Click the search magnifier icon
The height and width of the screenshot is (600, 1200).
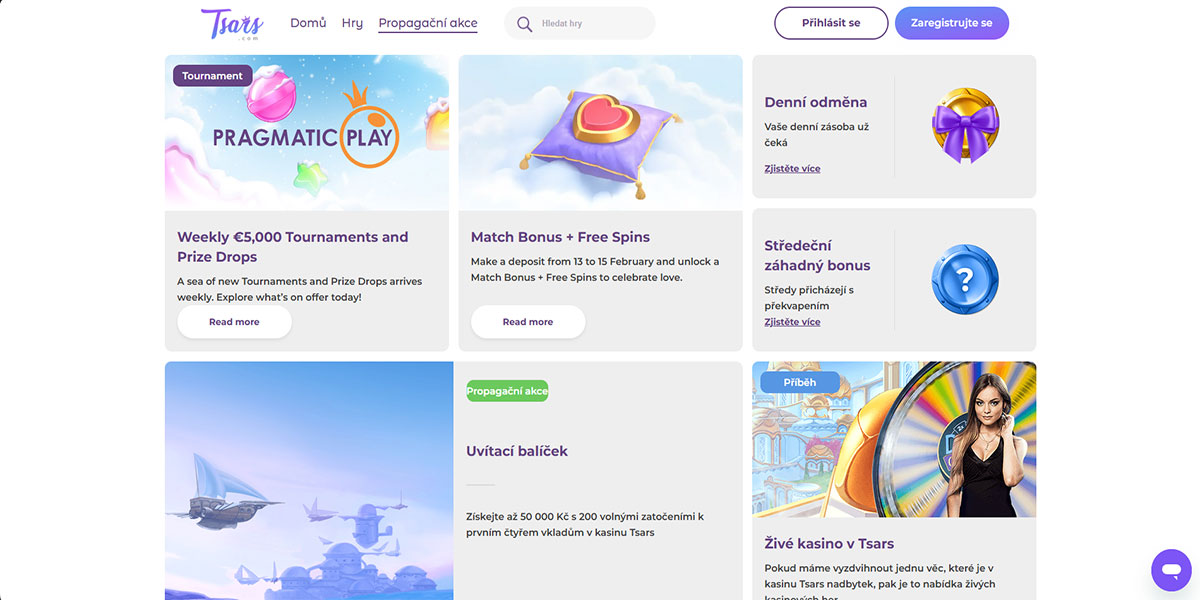point(524,23)
